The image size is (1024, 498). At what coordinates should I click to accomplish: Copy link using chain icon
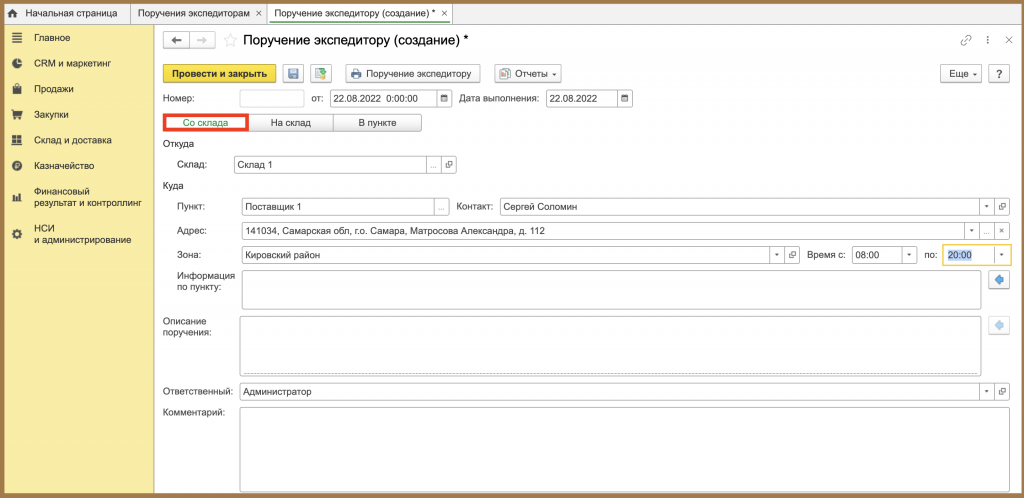pyautogui.click(x=965, y=40)
